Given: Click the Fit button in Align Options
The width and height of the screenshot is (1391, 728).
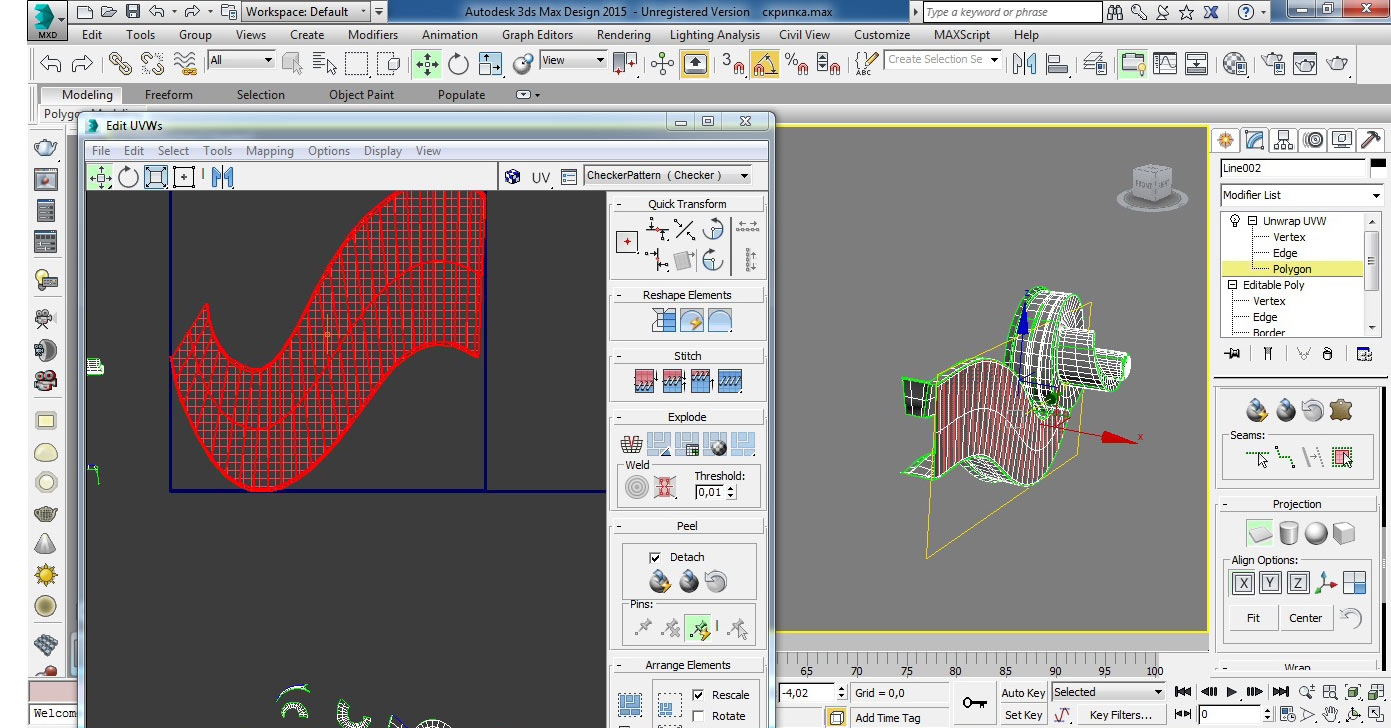Looking at the screenshot, I should click(x=1253, y=618).
